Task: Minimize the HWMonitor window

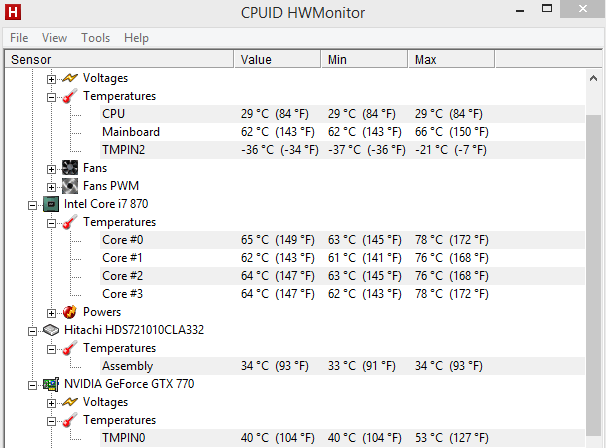Action: tap(520, 9)
